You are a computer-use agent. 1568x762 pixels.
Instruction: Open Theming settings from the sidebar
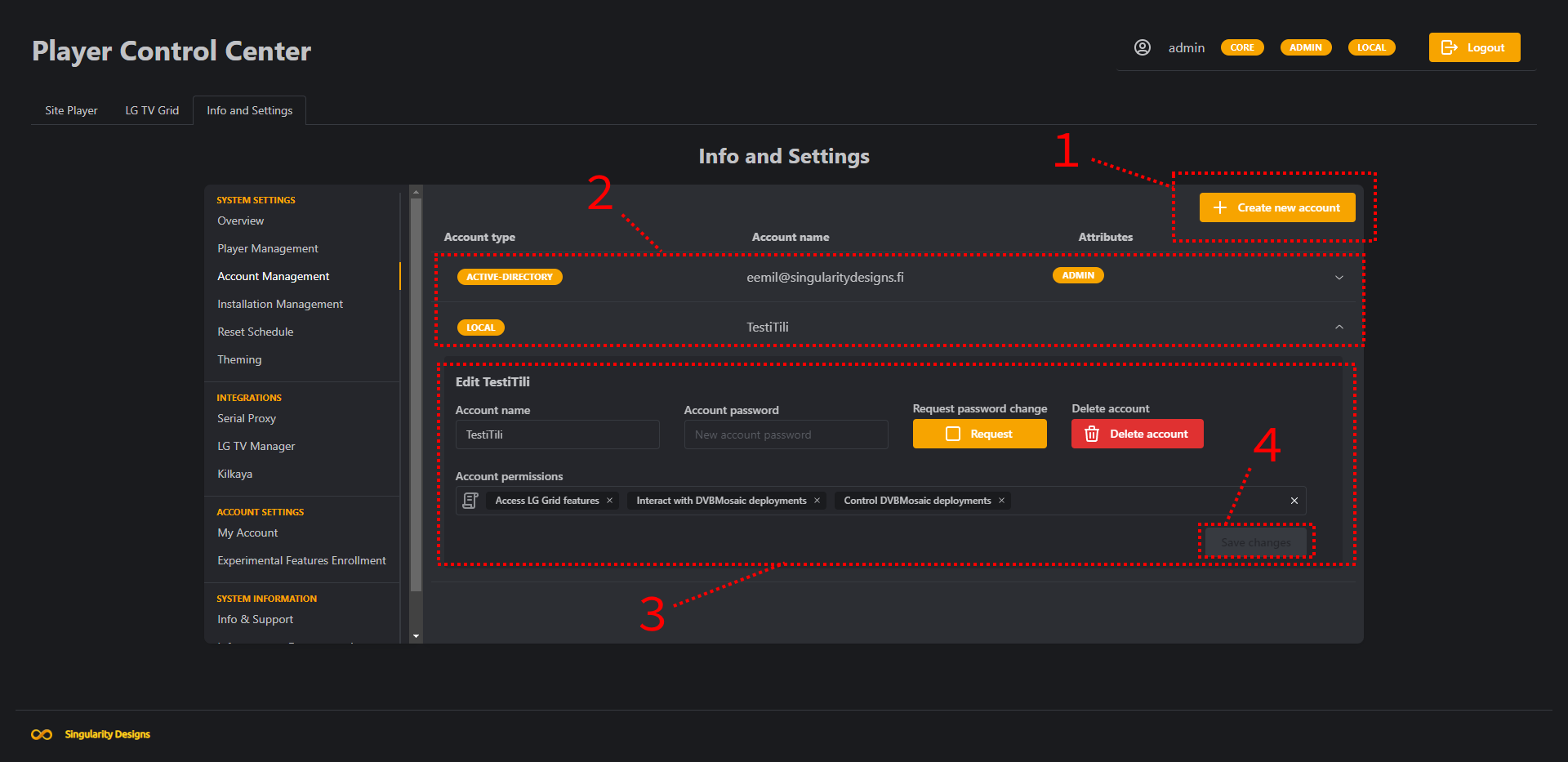coord(239,359)
